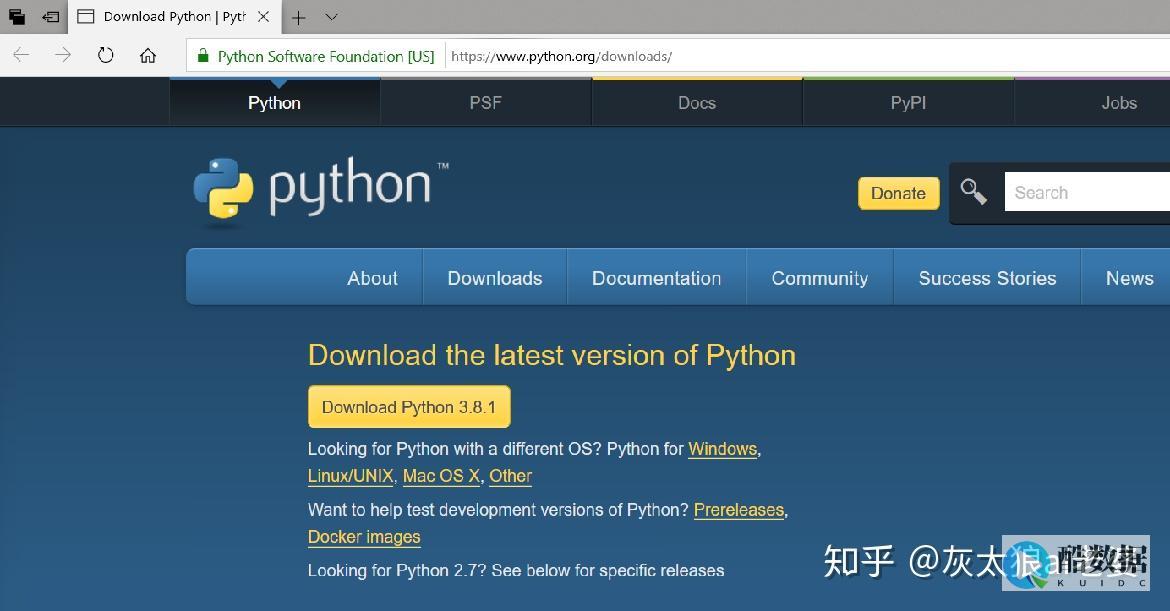Follow the Mac OS X link
This screenshot has height=611, width=1170.
pos(441,476)
